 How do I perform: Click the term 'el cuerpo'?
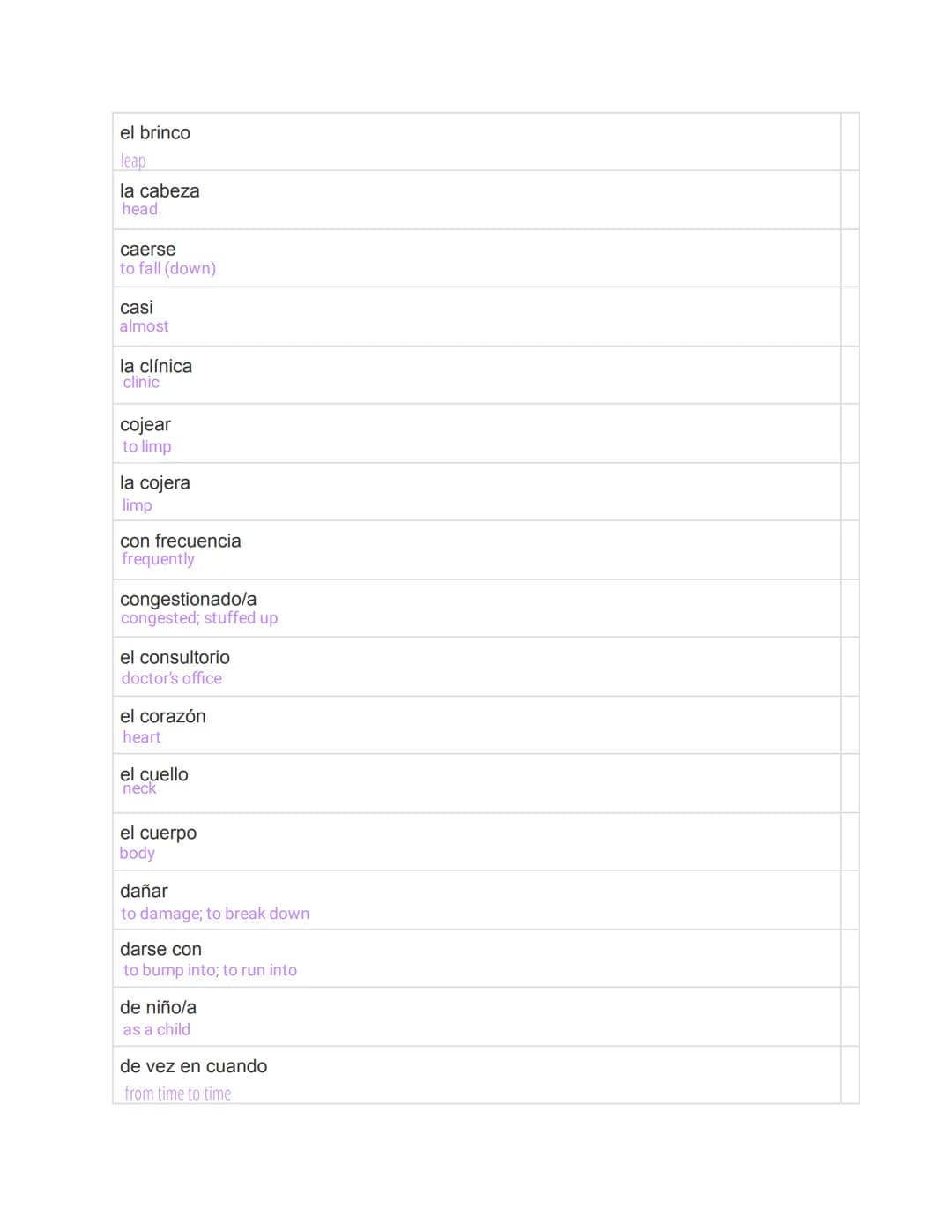159,833
